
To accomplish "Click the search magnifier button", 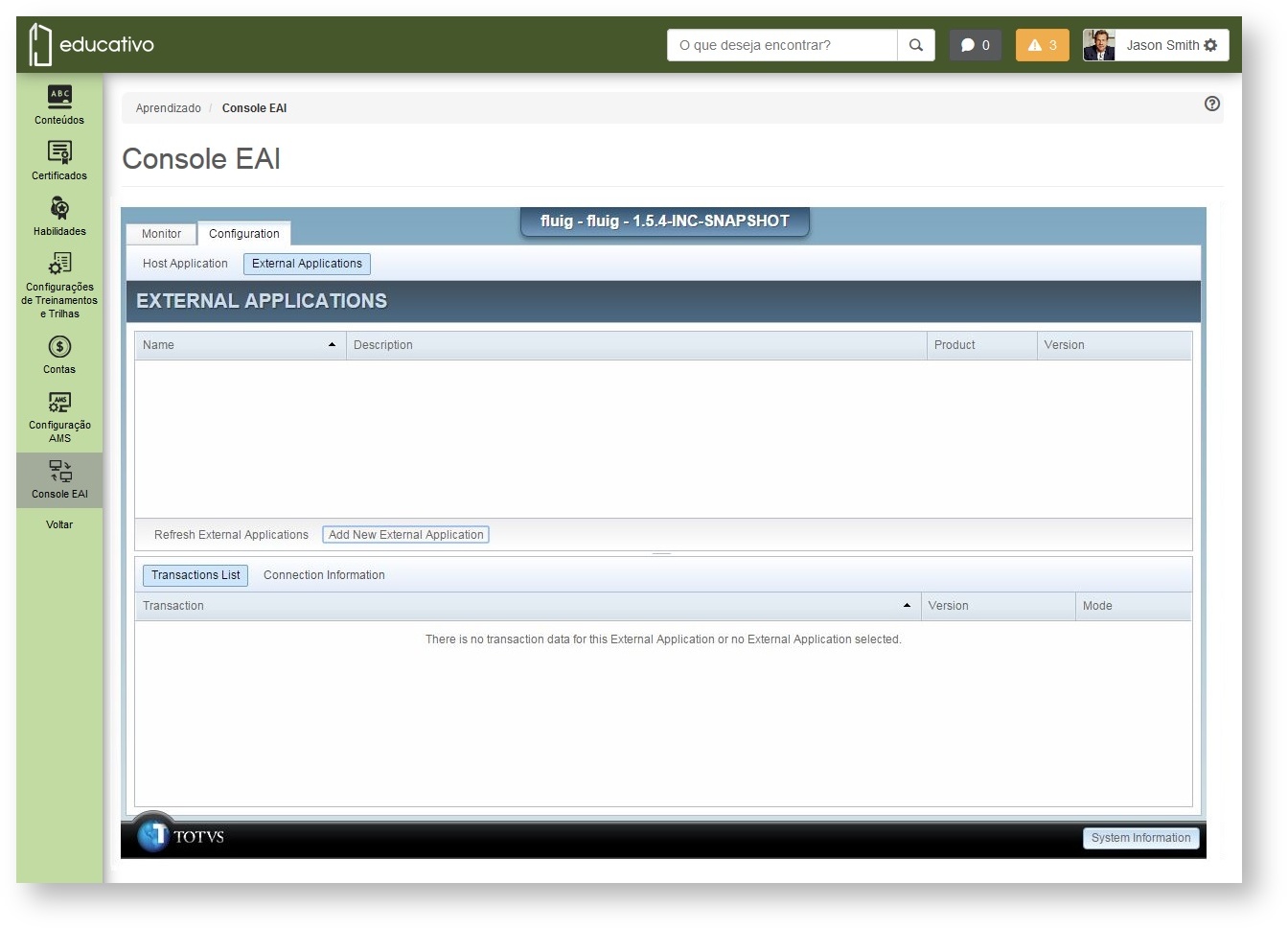I will point(916,45).
